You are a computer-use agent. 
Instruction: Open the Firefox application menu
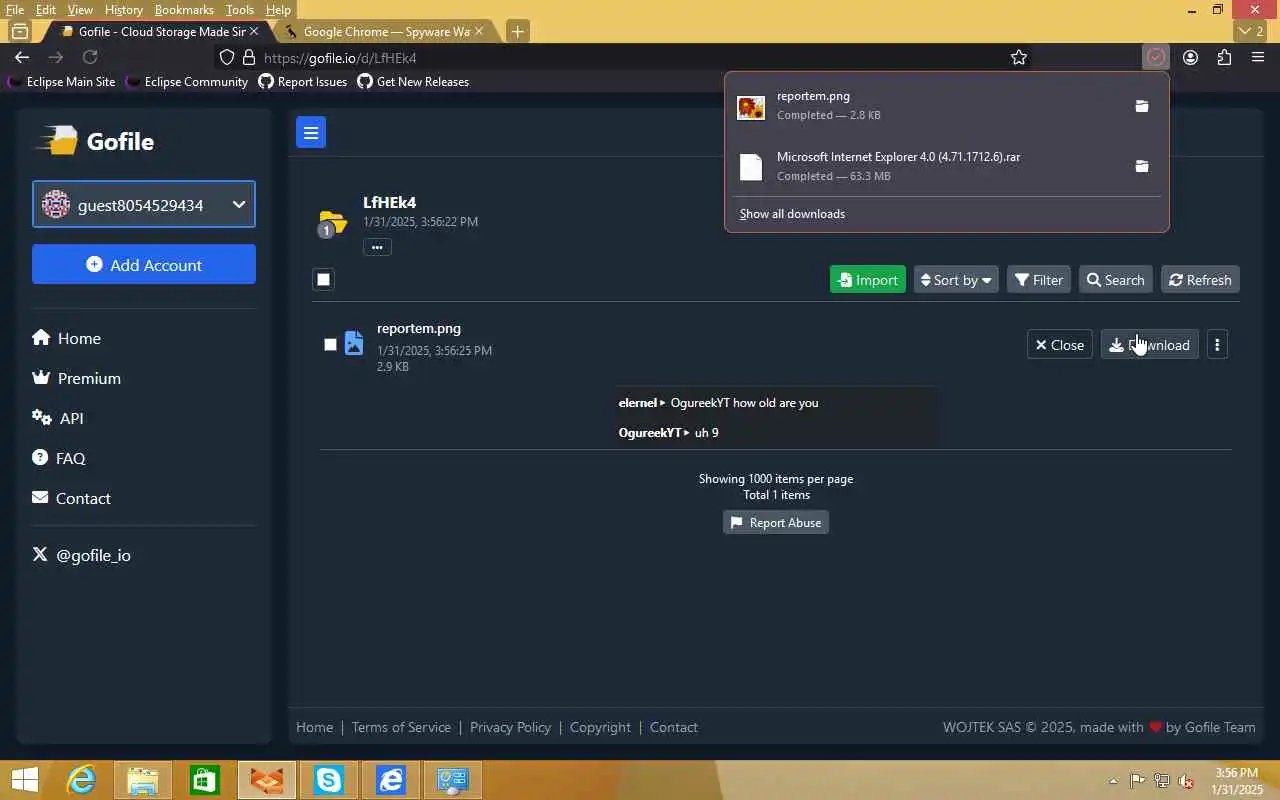pos(1258,58)
